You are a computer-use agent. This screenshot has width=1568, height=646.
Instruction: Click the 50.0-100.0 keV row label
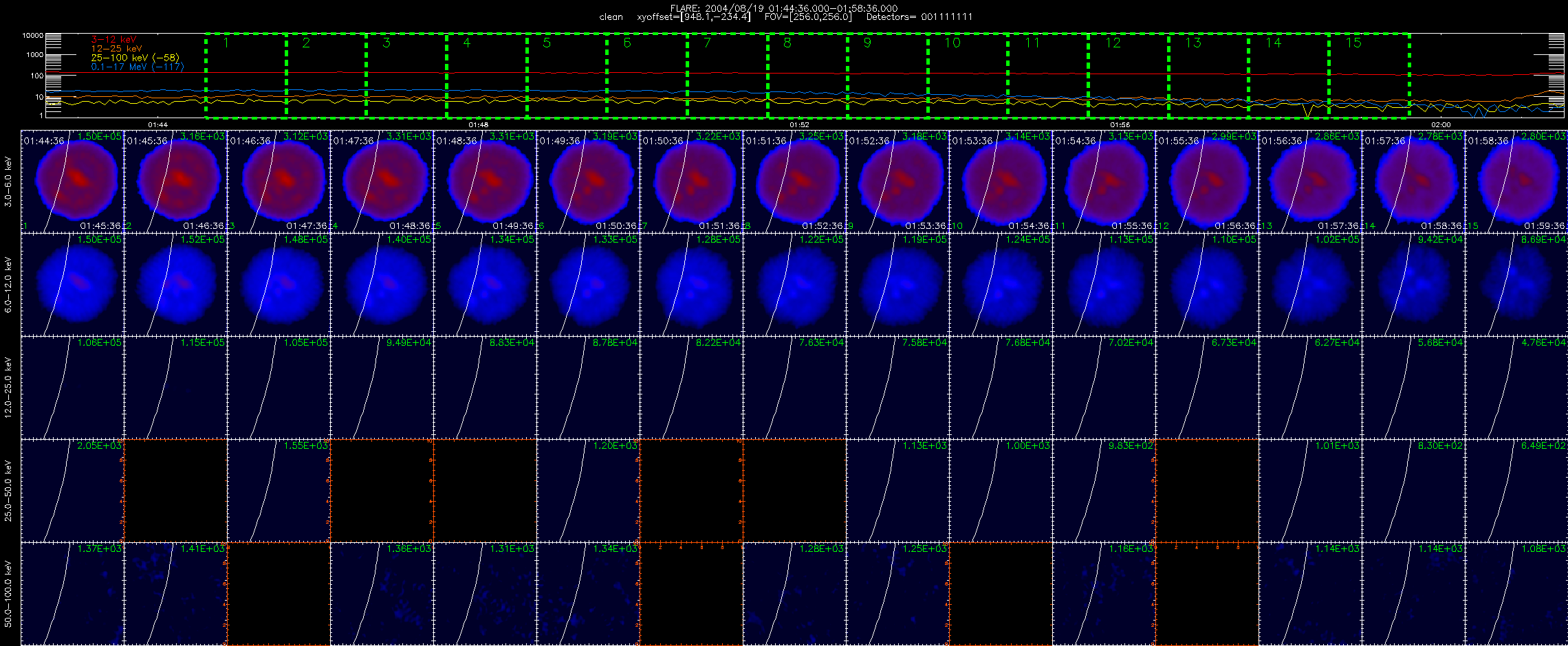point(8,594)
